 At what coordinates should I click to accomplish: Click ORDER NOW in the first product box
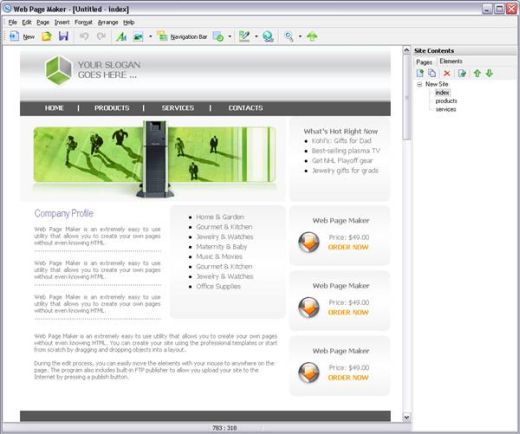click(x=348, y=247)
